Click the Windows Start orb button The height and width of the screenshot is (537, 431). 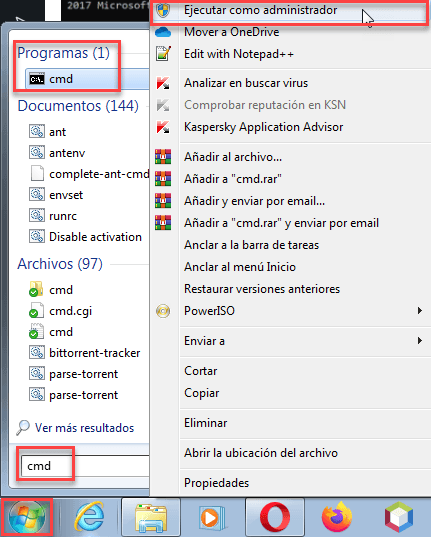click(x=27, y=517)
